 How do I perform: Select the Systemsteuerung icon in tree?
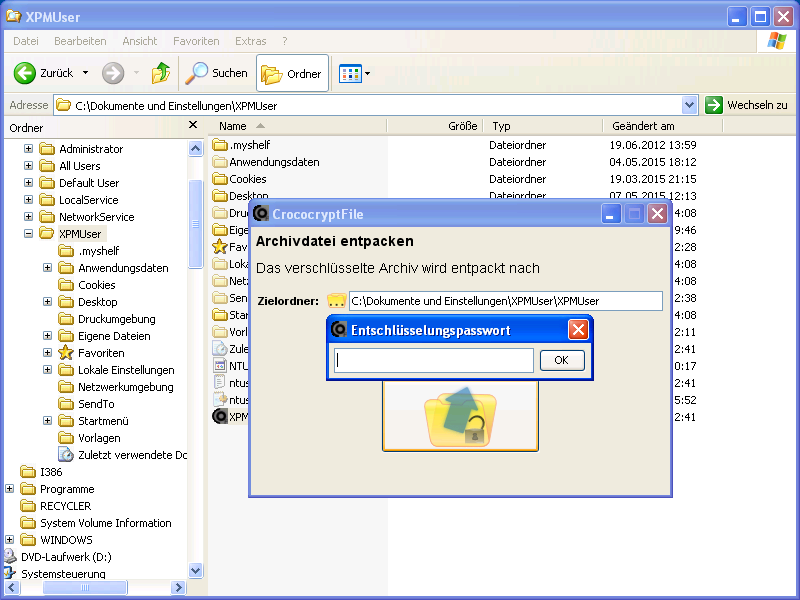click(x=10, y=573)
